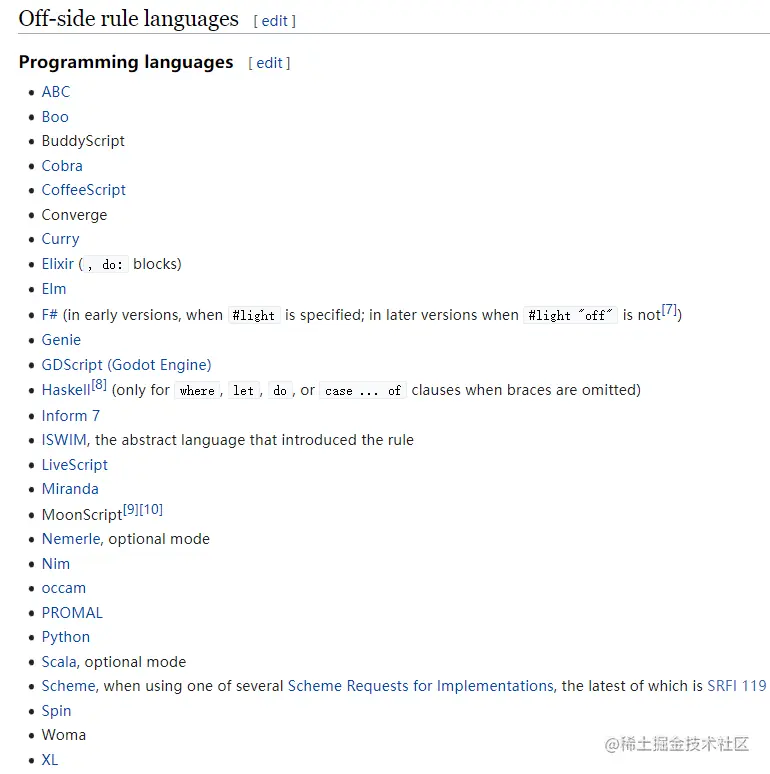Click the MoonScript text

pos(82,515)
